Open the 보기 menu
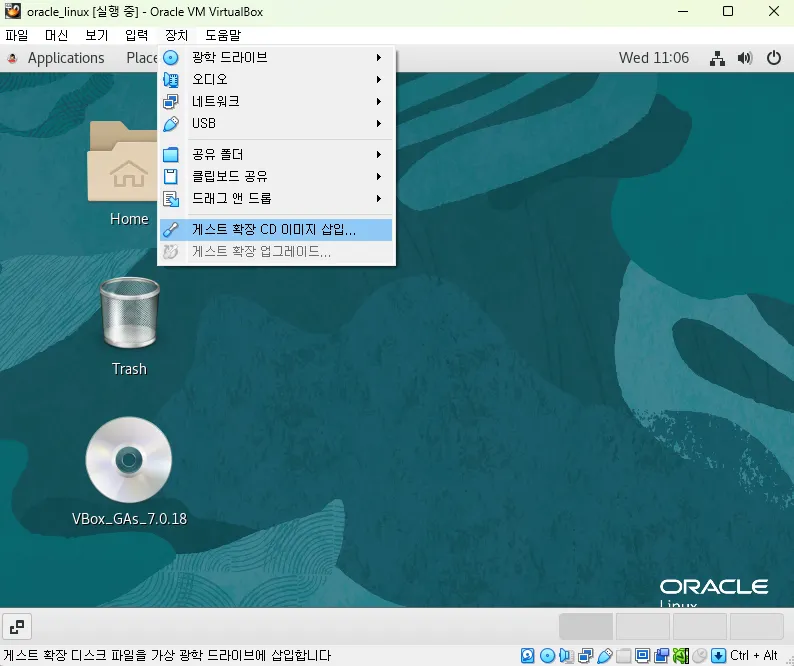The height and width of the screenshot is (666, 794). coord(96,35)
